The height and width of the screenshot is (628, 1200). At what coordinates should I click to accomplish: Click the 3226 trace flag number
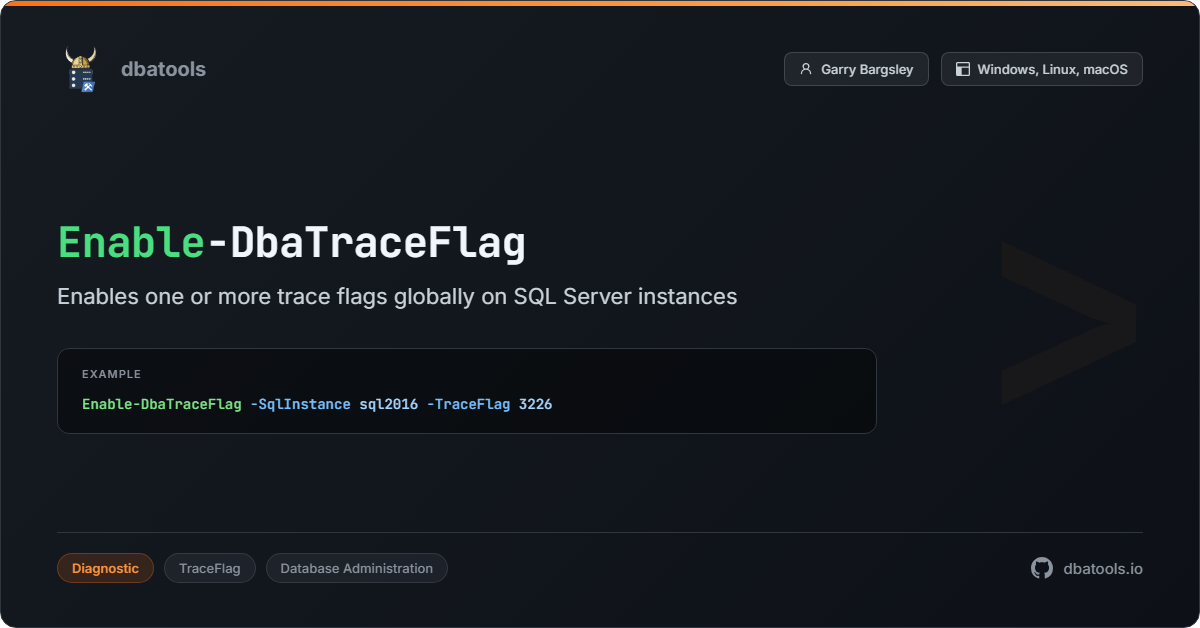[x=535, y=404]
